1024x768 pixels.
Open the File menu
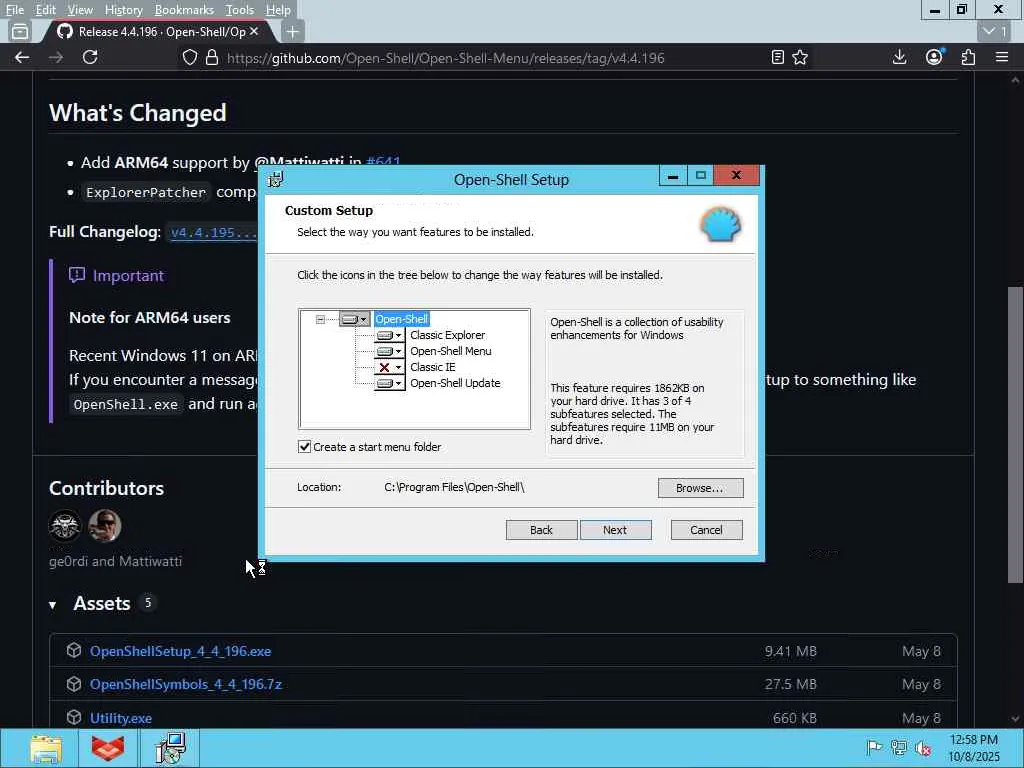[14, 10]
